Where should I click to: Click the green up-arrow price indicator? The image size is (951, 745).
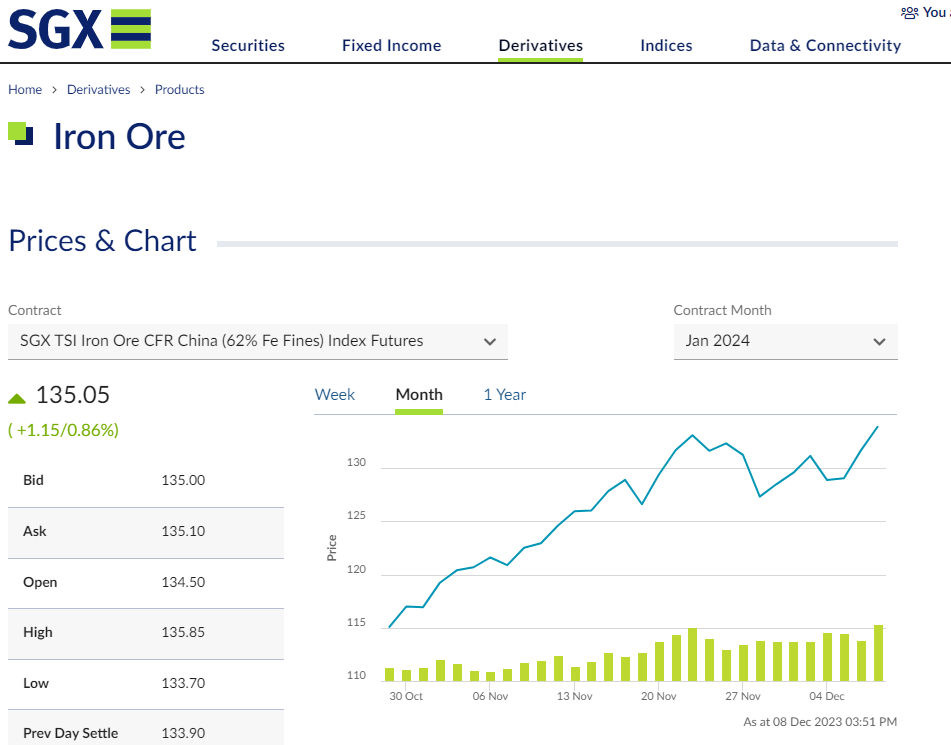coord(17,398)
